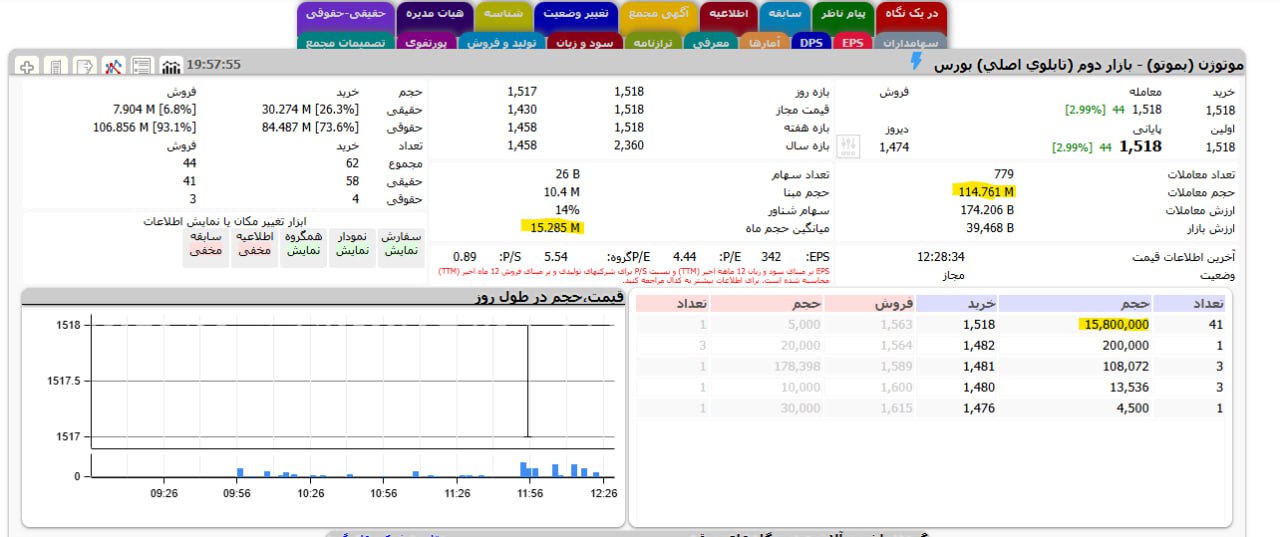1280x537 pixels.
Task: Click the 1,482 buy price in order book
Action: pyautogui.click(x=979, y=345)
